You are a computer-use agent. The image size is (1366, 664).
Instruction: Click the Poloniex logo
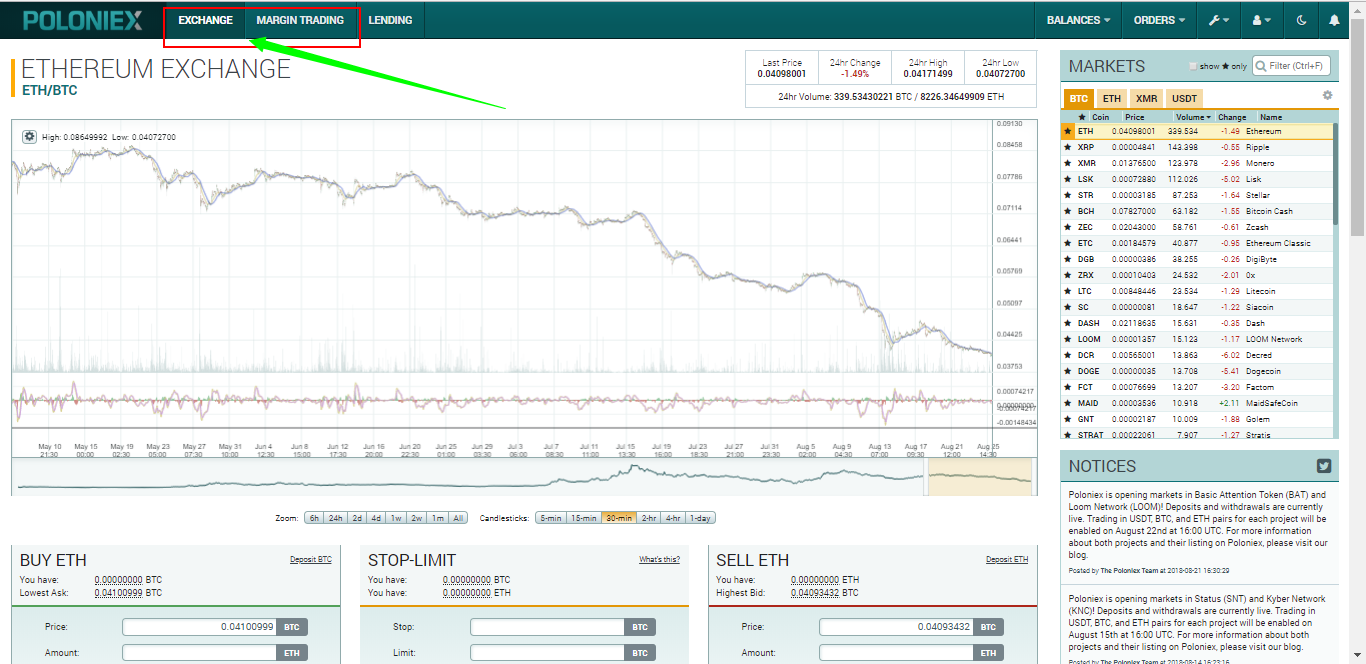click(82, 20)
